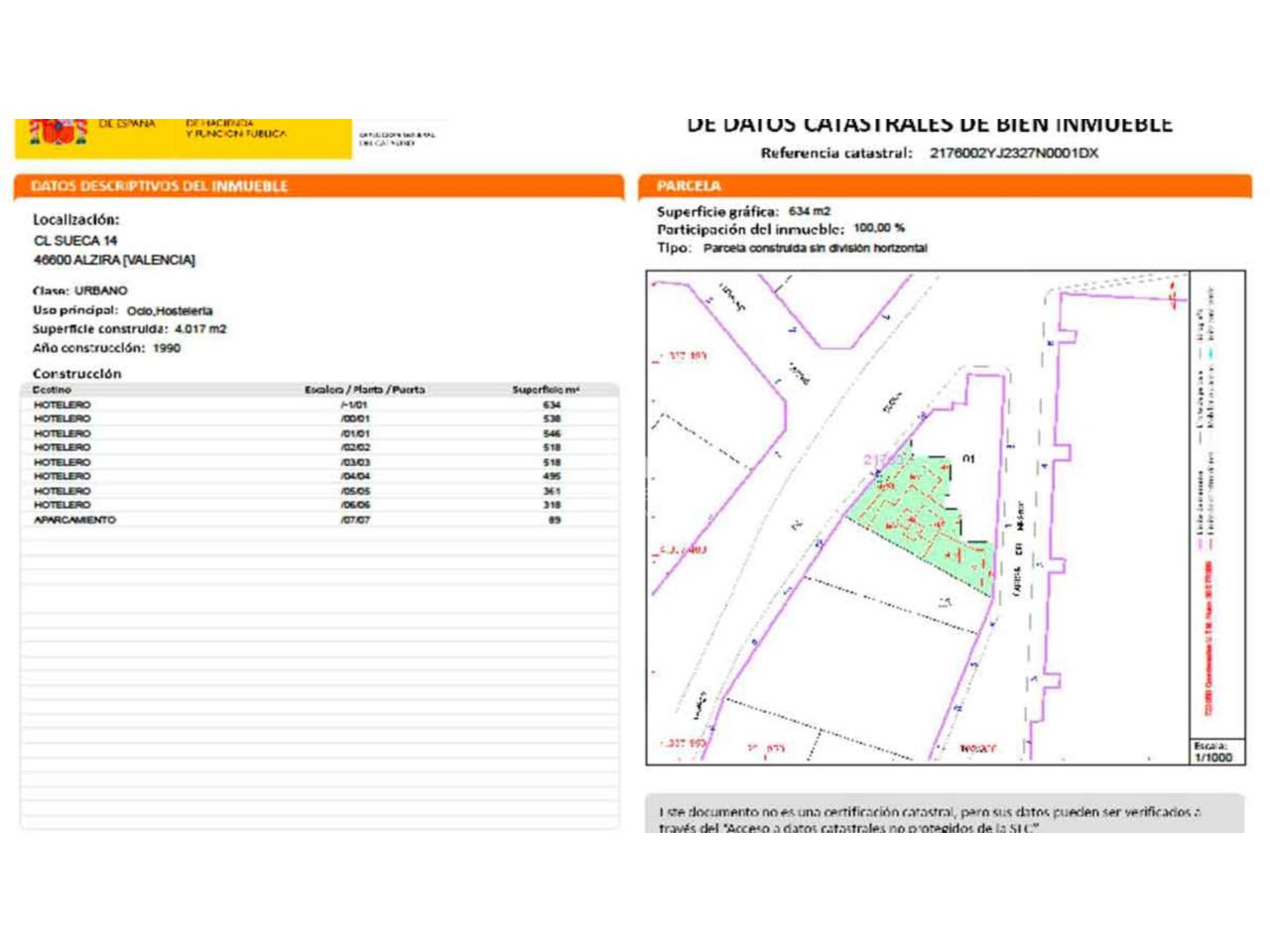Select the HOTELERO row with 634 surface
The width and height of the screenshot is (1270, 952).
[62, 405]
